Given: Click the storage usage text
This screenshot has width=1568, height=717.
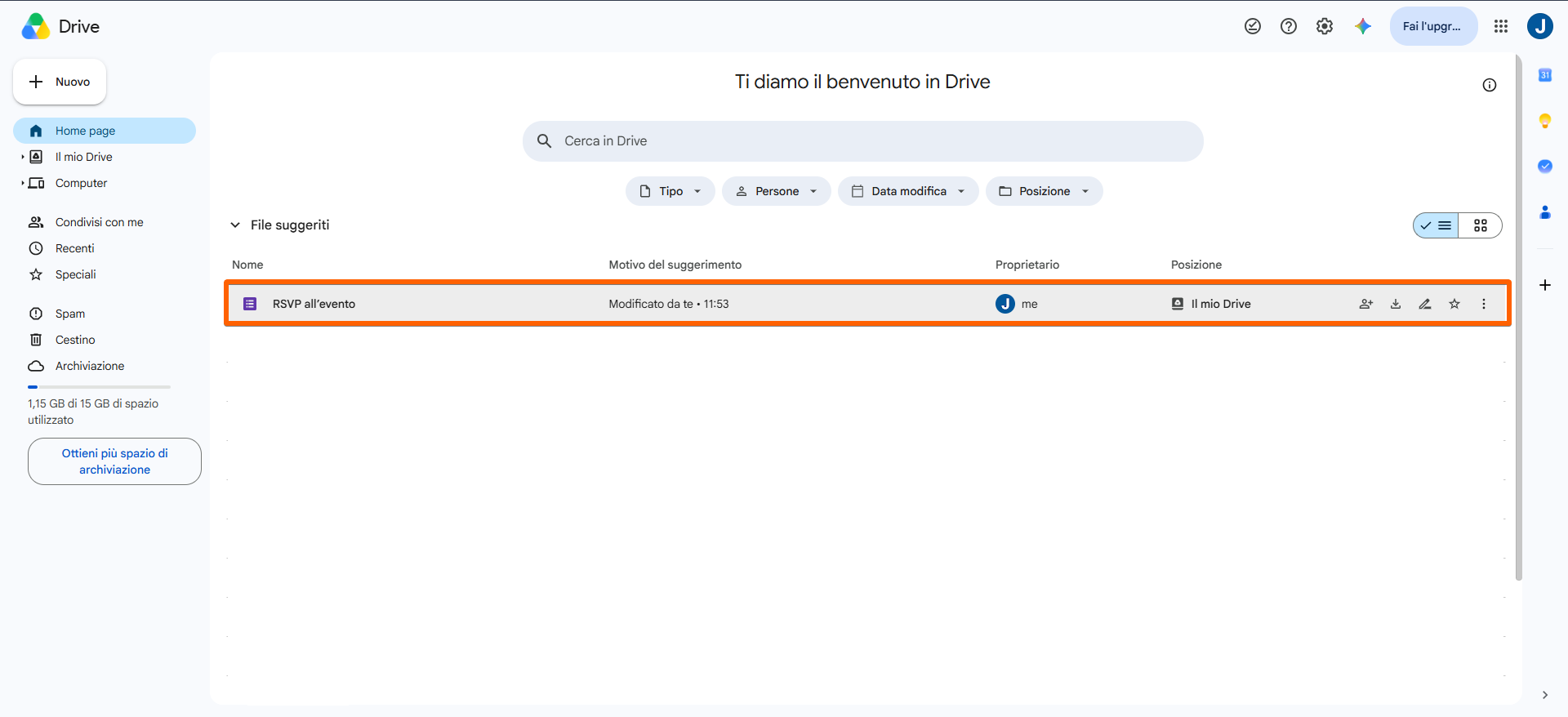Looking at the screenshot, I should pyautogui.click(x=93, y=412).
